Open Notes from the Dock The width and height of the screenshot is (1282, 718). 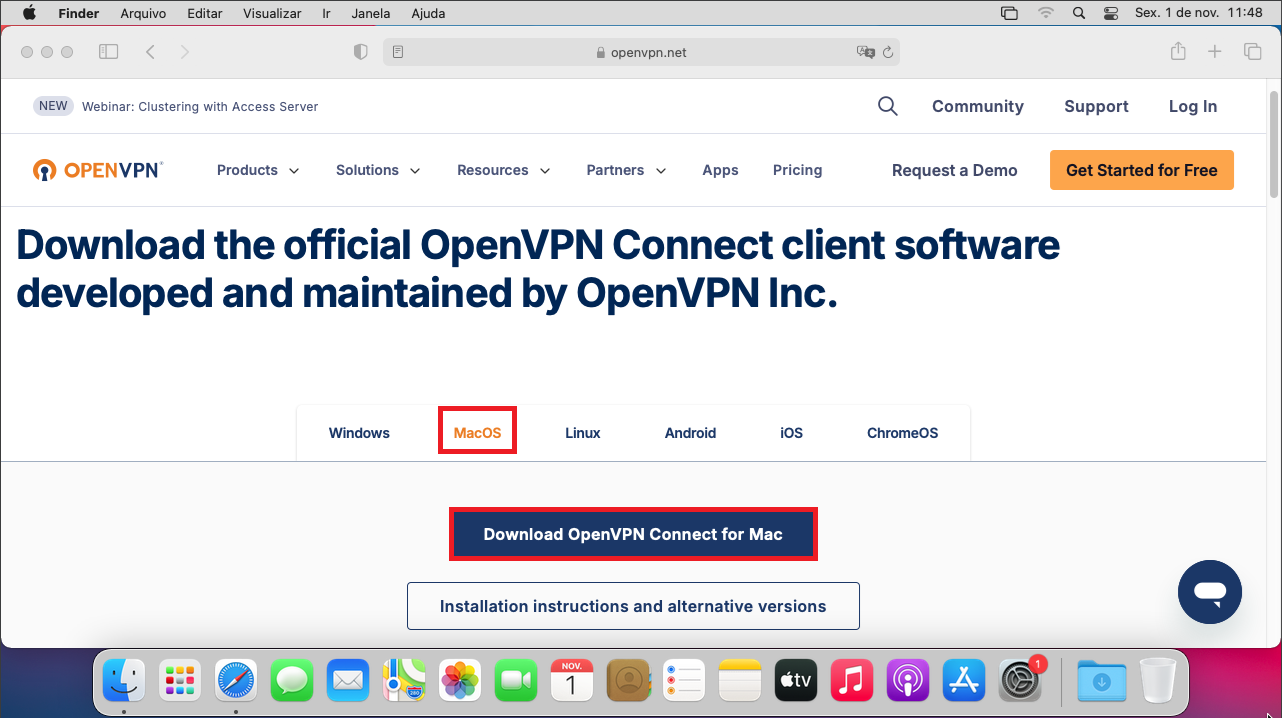coord(740,681)
